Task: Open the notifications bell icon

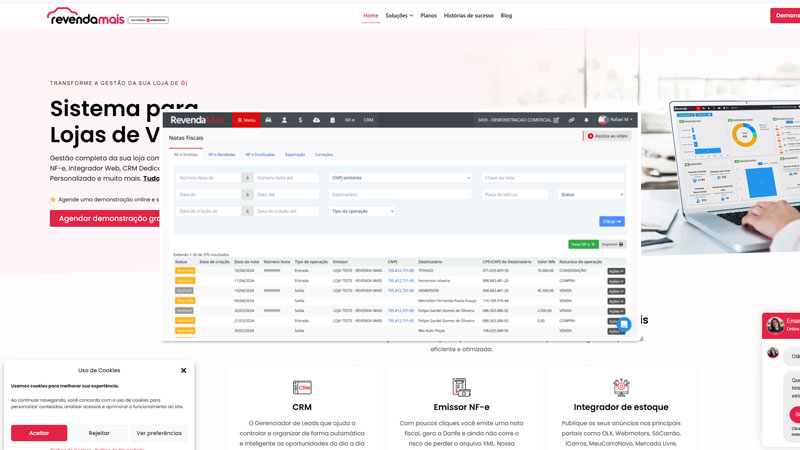Action: click(586, 120)
